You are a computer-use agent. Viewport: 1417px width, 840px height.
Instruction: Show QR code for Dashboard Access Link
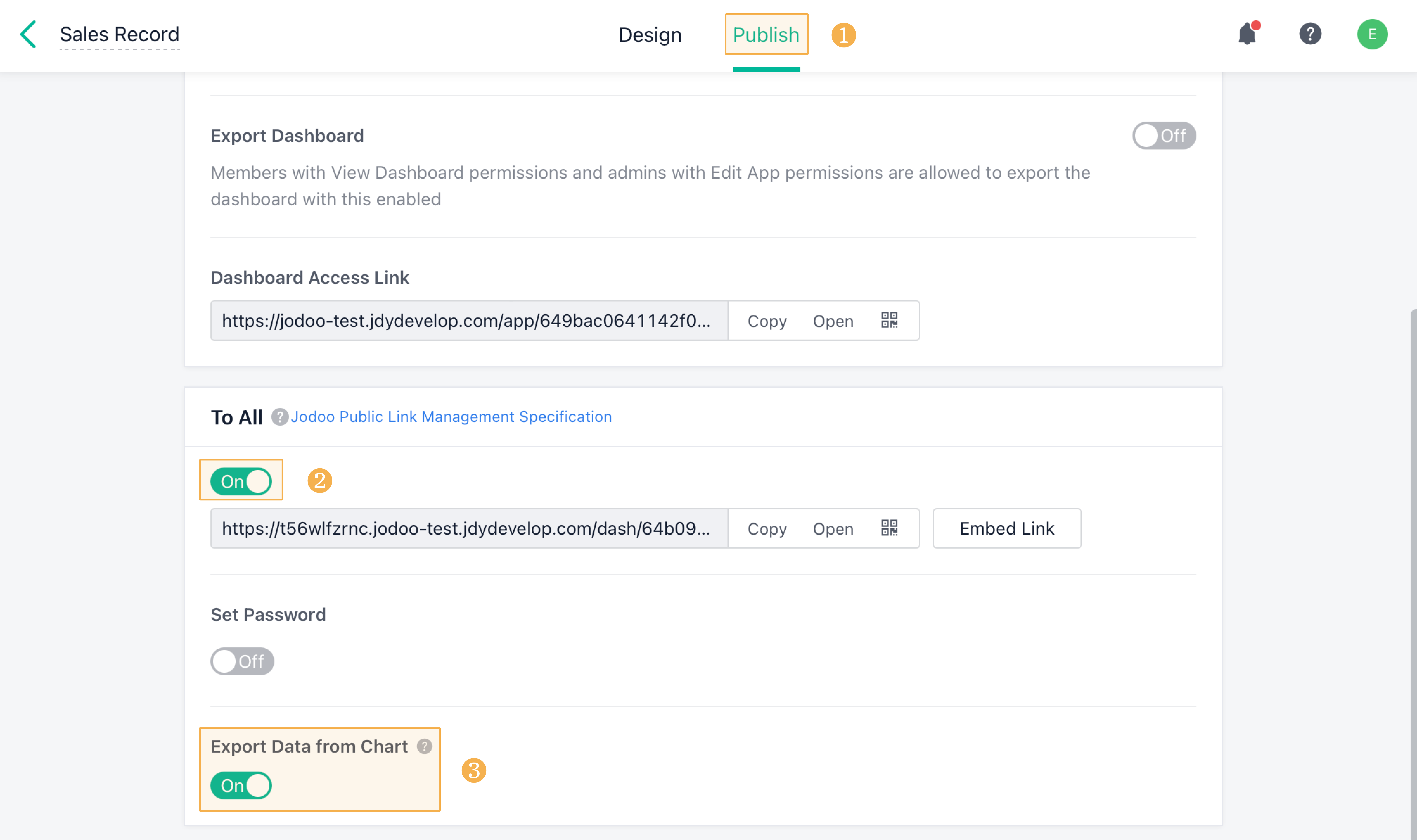889,320
